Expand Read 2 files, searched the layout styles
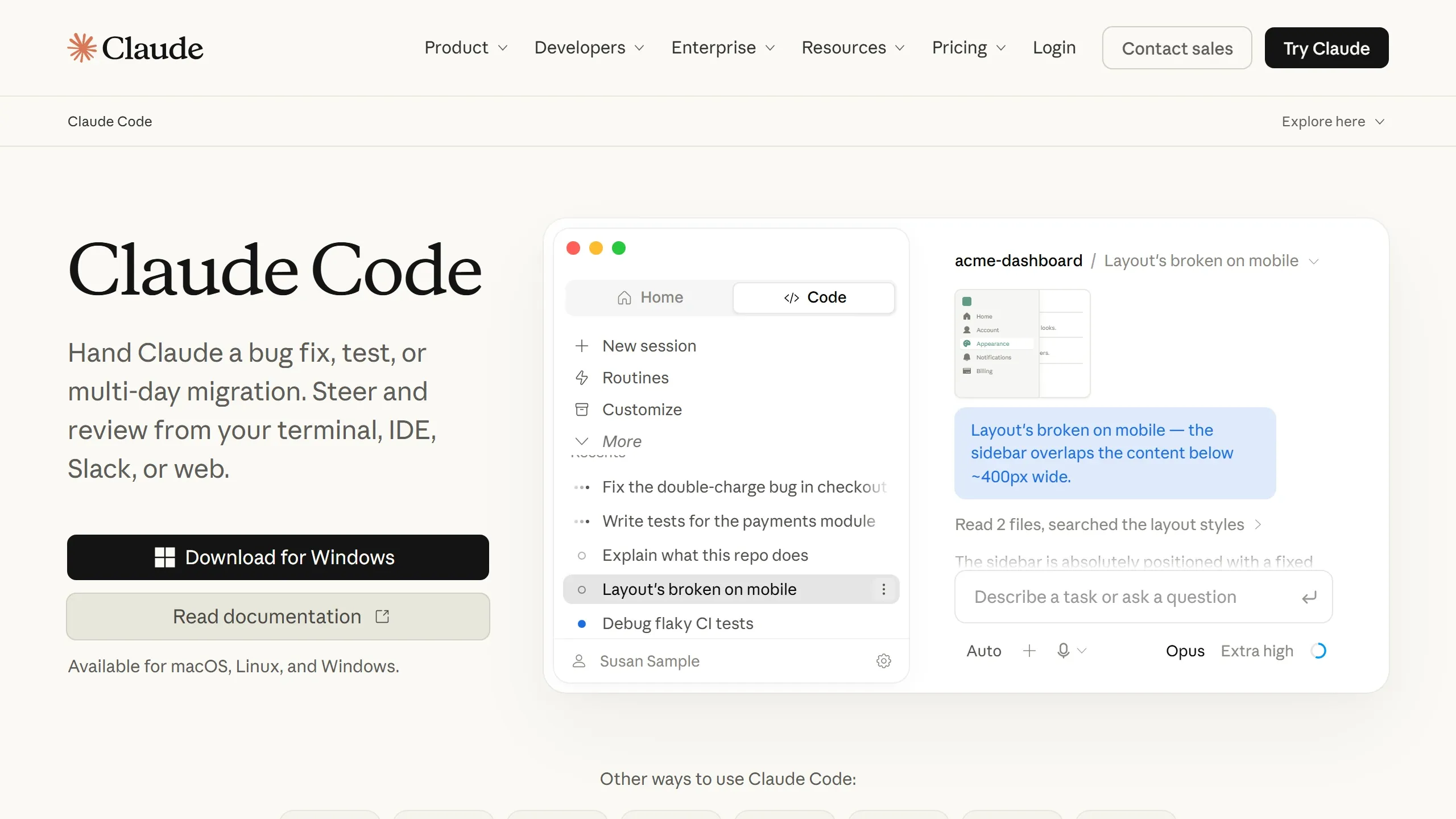 [1108, 524]
